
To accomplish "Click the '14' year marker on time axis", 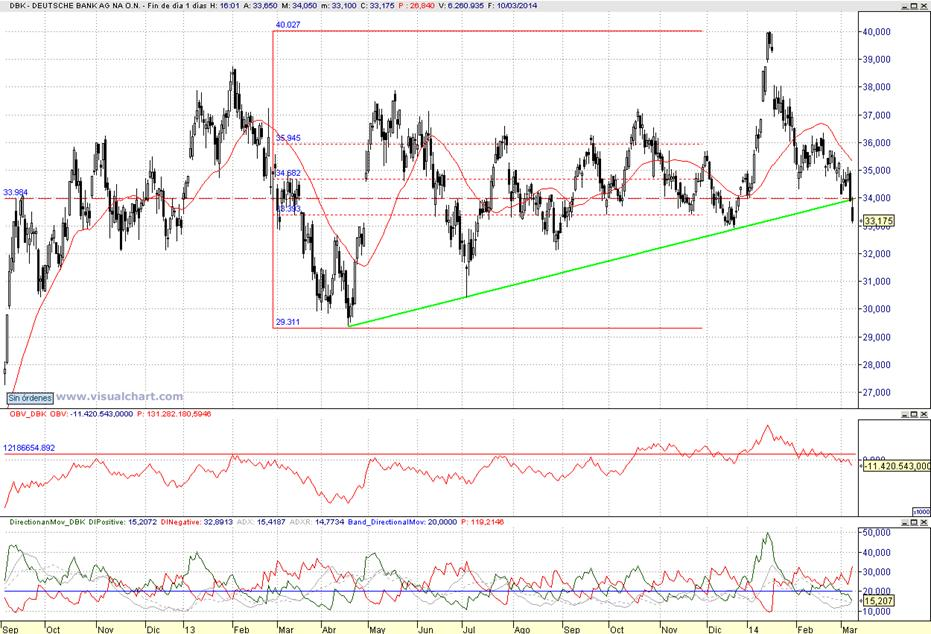I will pyautogui.click(x=753, y=629).
